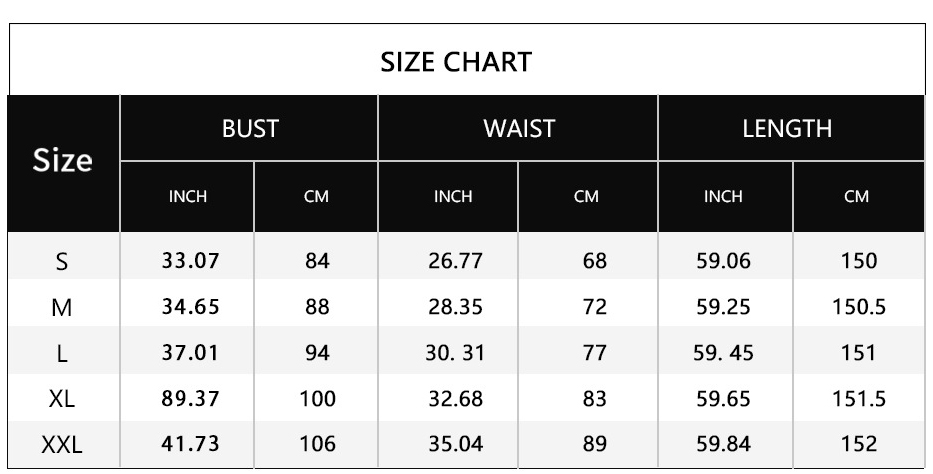933x474 pixels.
Task: Select the LENGTH column header
Action: [787, 128]
